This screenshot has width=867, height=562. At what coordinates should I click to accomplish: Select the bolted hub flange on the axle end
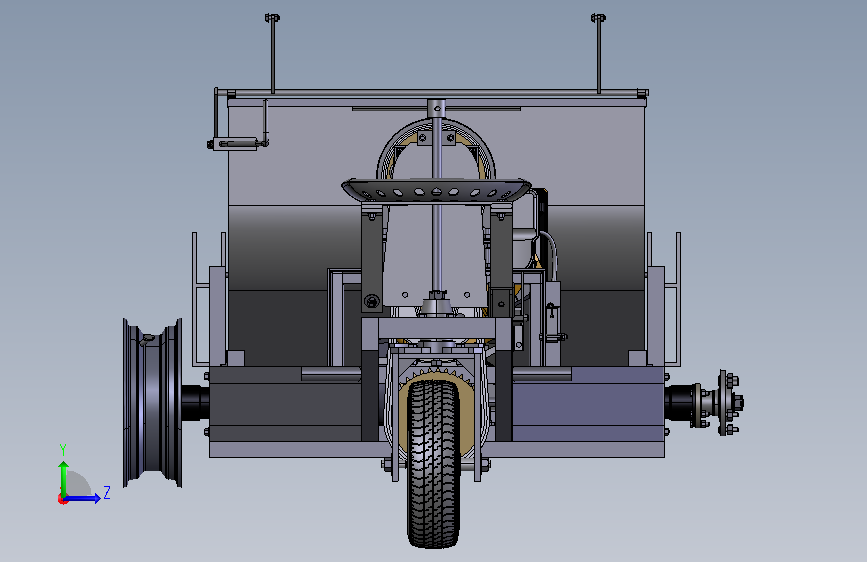coord(725,403)
